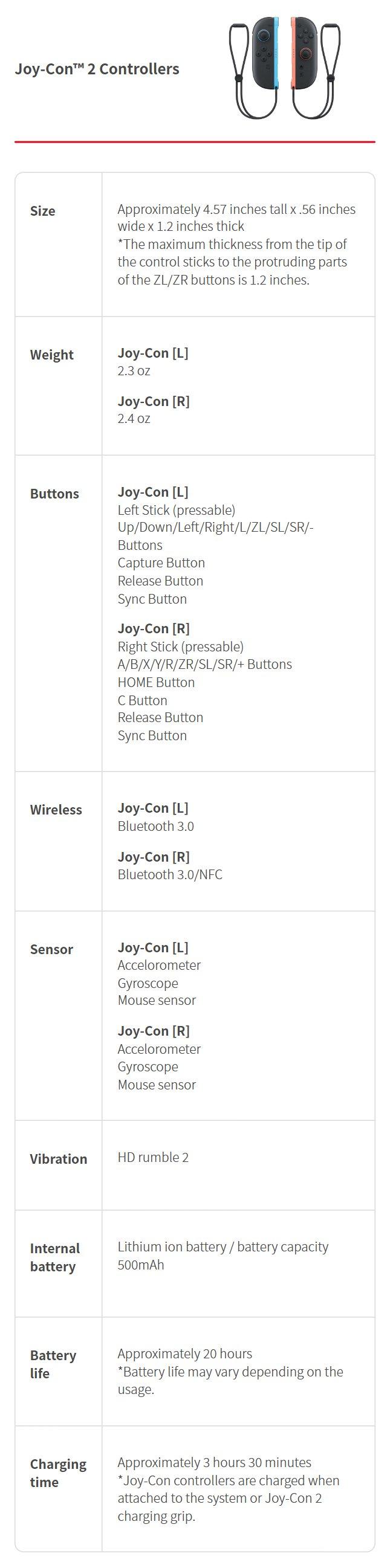Click the Buttons row label
Screen dimensions: 390x1568
54,494
